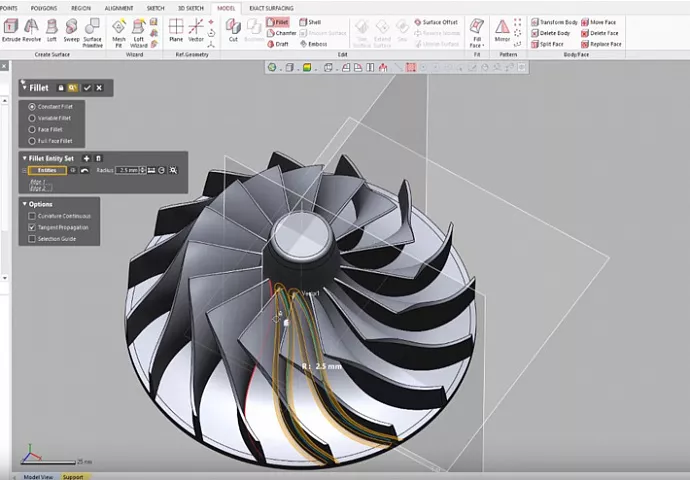Select Edge 1 in entity list
The height and width of the screenshot is (480, 690).
click(38, 181)
